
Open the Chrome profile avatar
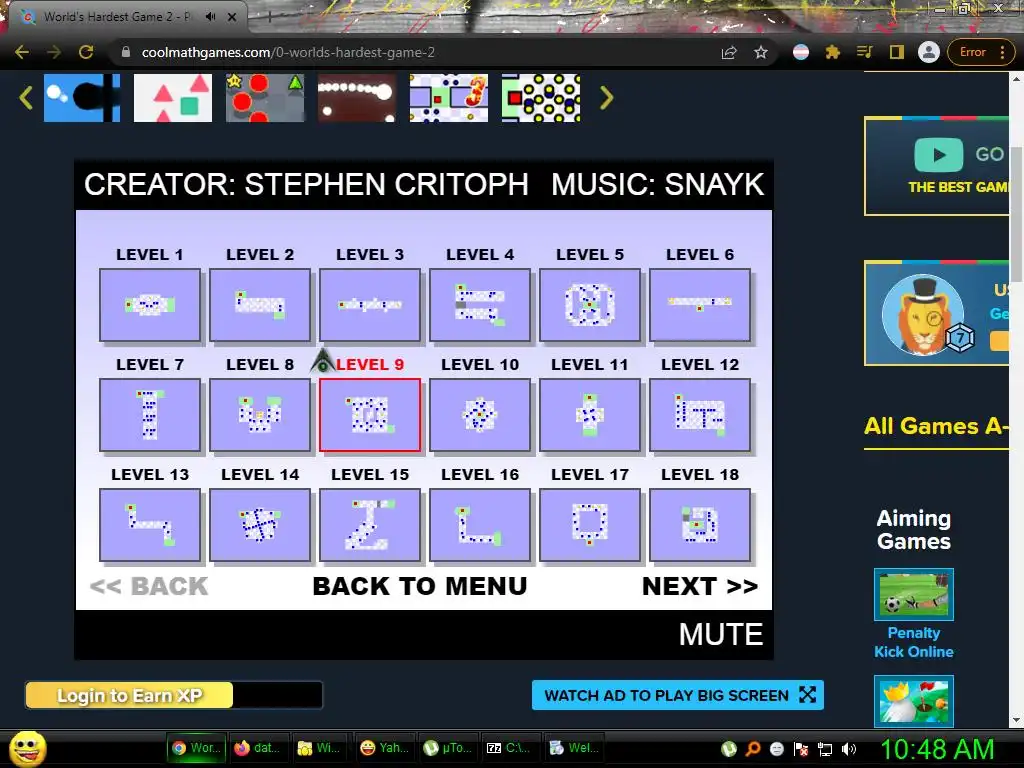(x=929, y=52)
